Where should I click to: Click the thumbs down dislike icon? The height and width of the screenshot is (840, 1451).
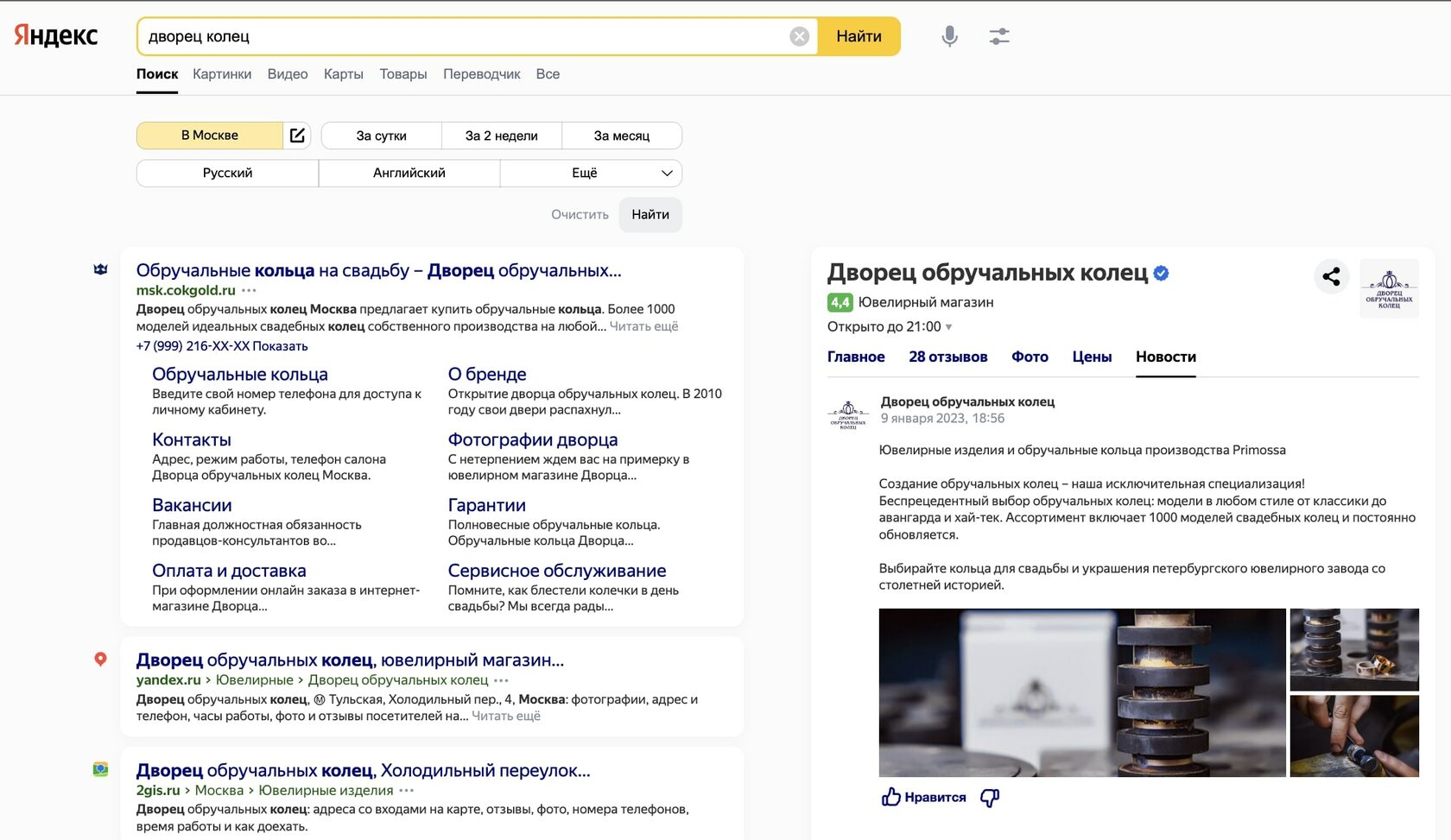point(990,798)
